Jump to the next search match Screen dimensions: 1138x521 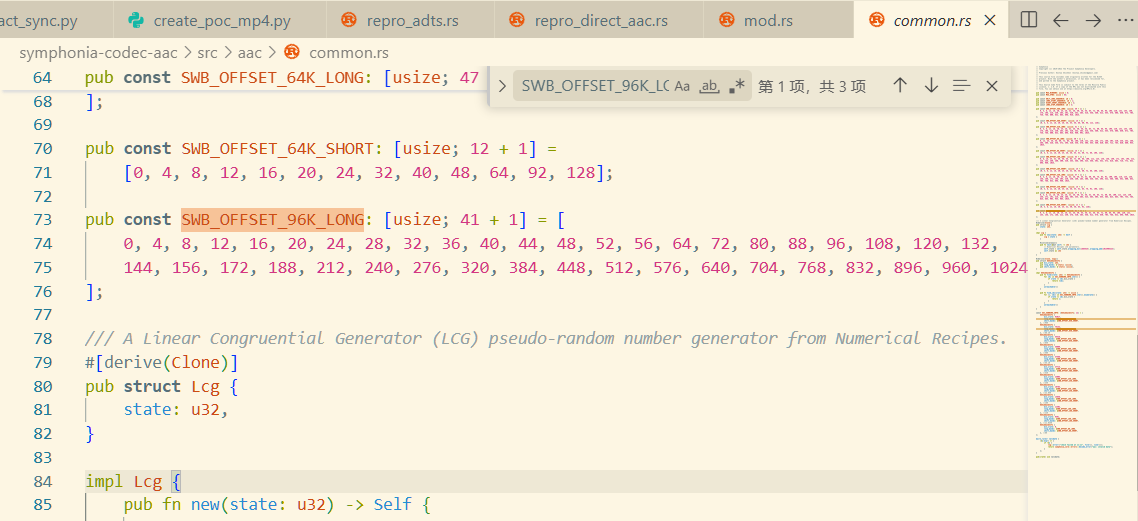931,86
